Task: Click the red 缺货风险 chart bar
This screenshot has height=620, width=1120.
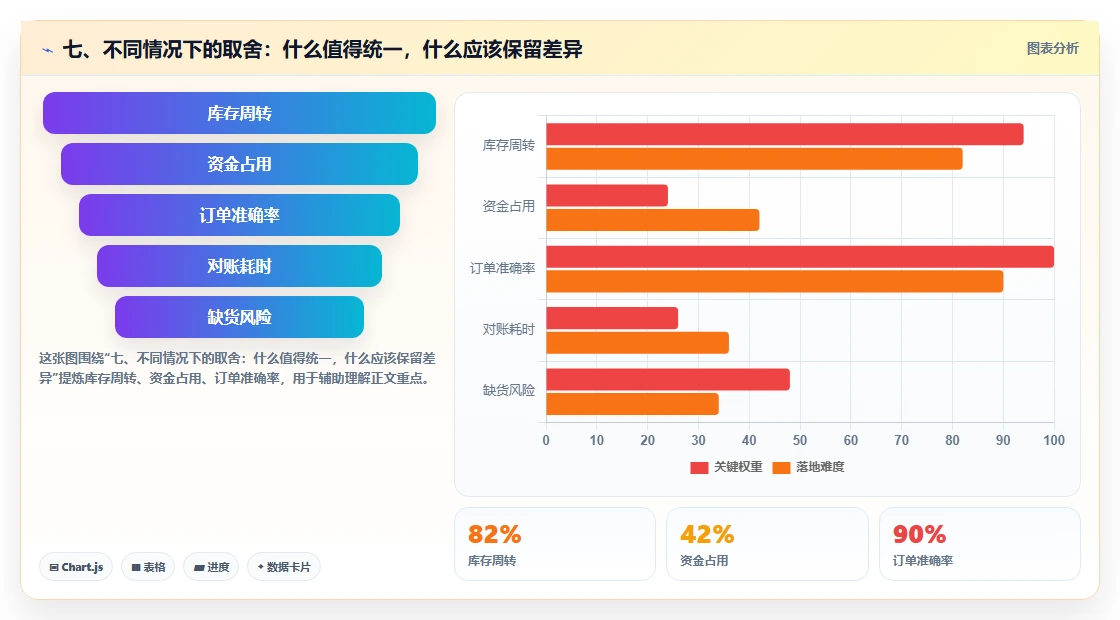Action: (x=668, y=379)
